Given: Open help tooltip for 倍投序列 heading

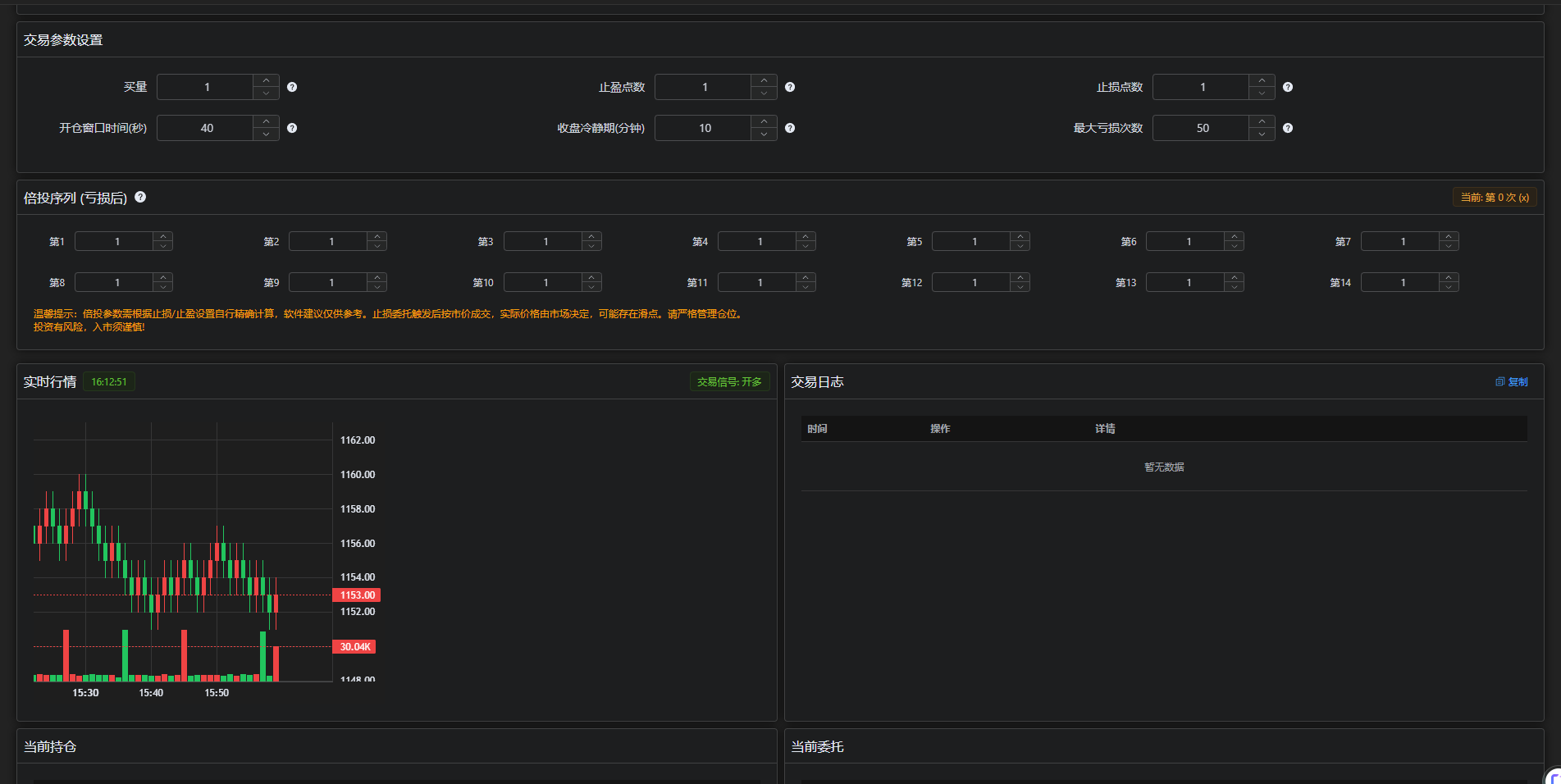Looking at the screenshot, I should pyautogui.click(x=140, y=197).
